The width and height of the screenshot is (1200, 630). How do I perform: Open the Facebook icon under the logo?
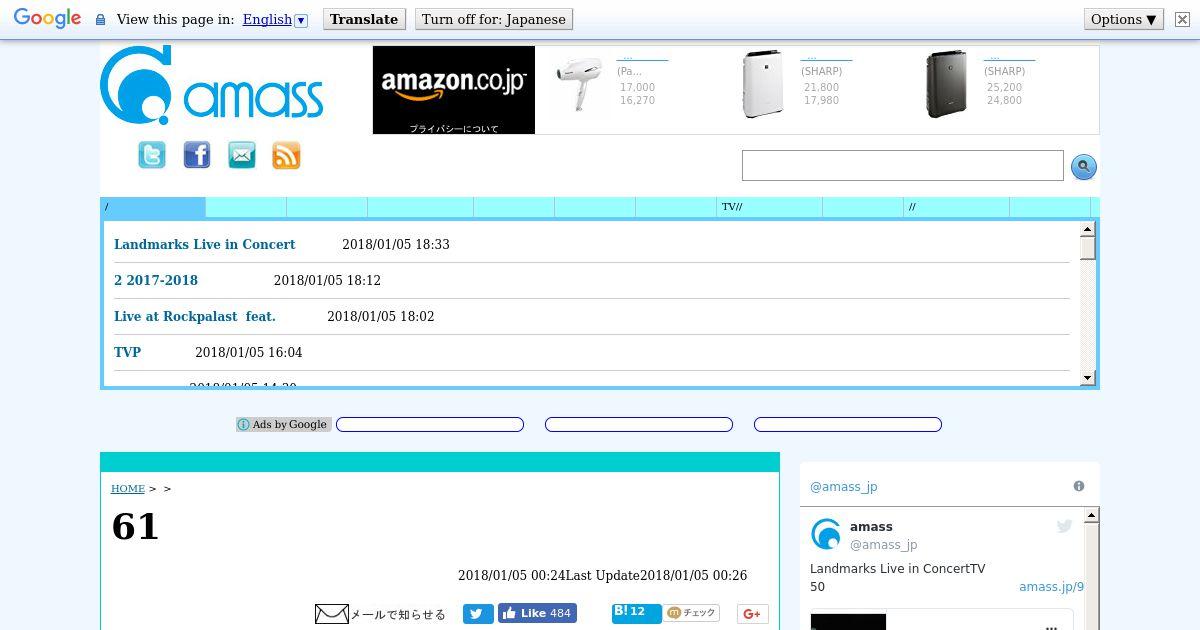[197, 155]
